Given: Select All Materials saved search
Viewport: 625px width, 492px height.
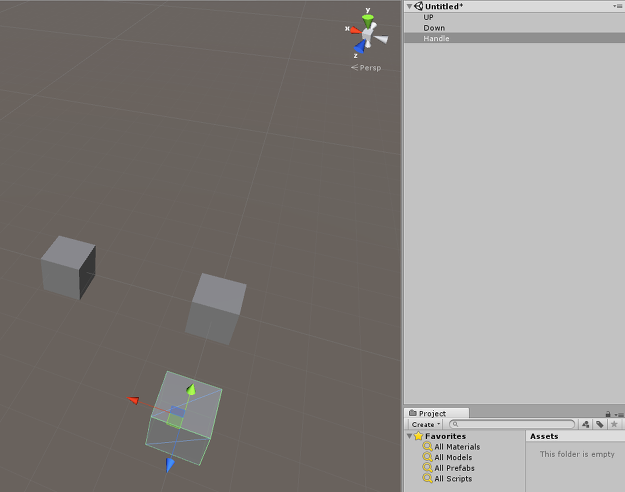Looking at the screenshot, I should pos(457,447).
